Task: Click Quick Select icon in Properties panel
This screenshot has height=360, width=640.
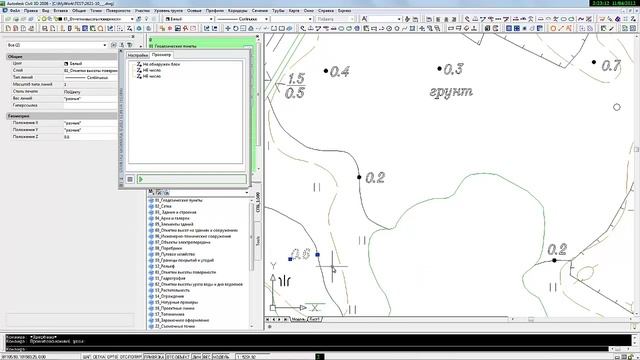Action: click(x=130, y=45)
